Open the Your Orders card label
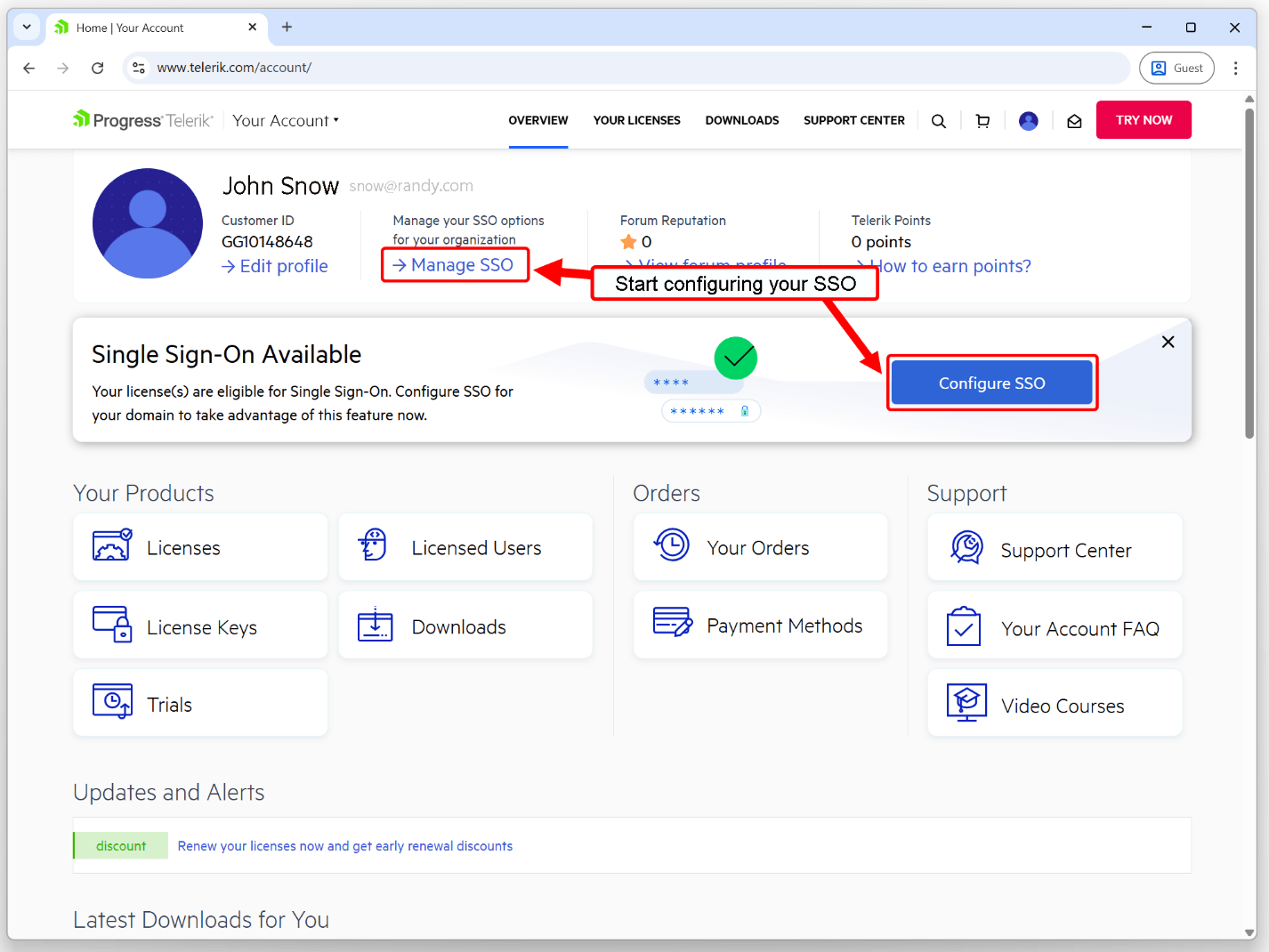 coord(758,548)
